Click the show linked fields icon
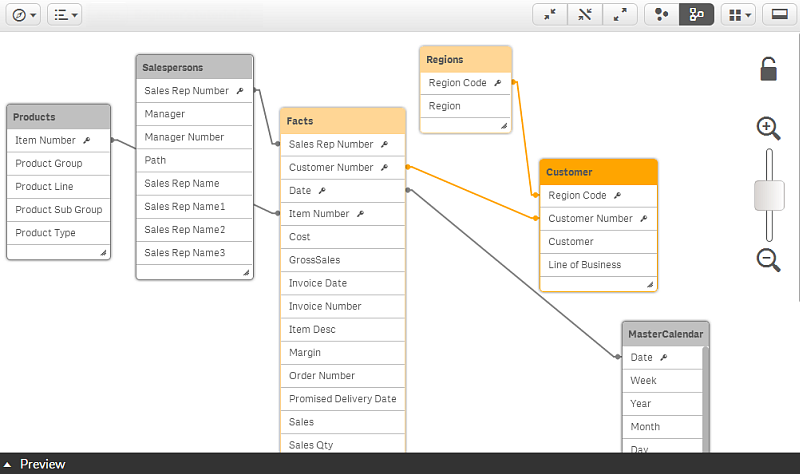 pos(586,15)
